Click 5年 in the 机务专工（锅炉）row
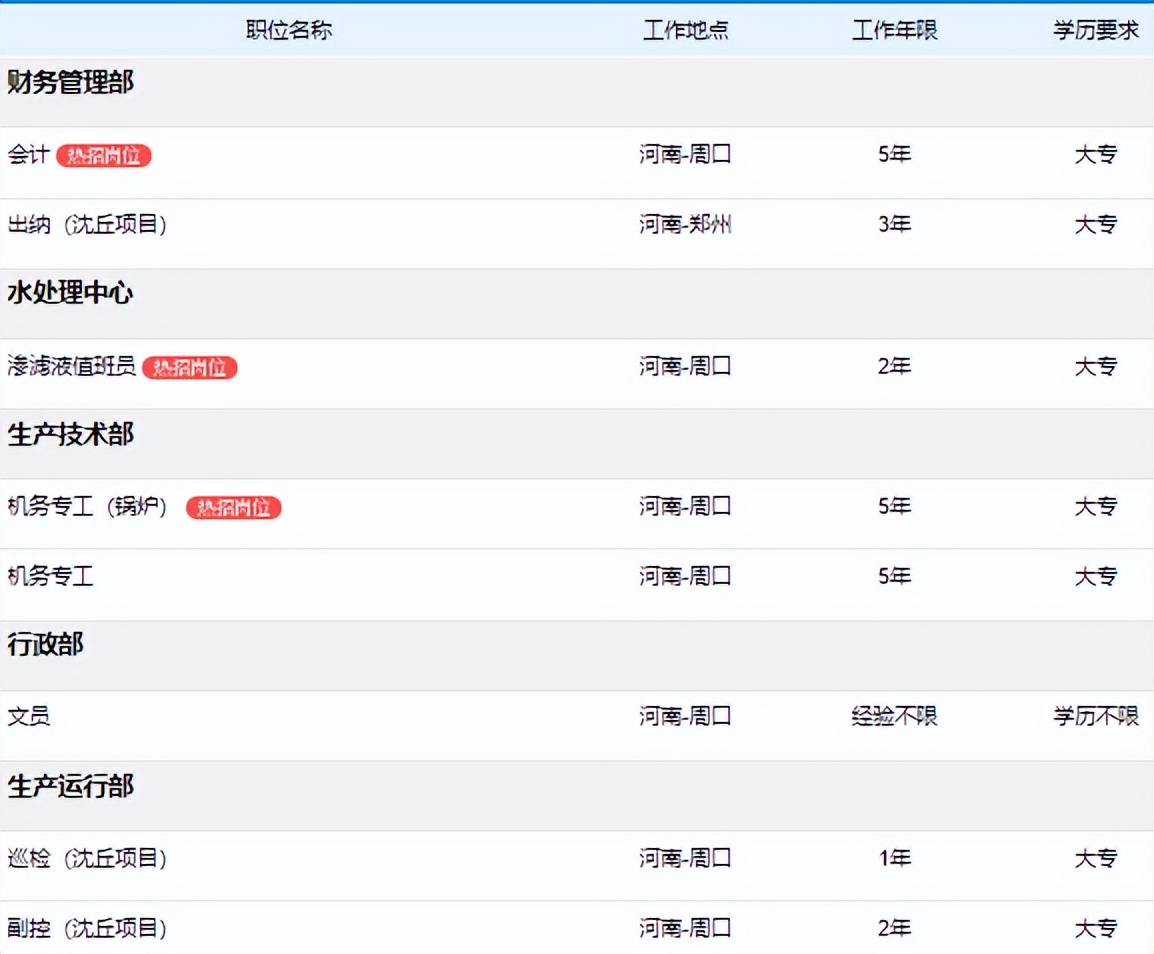 coord(894,506)
